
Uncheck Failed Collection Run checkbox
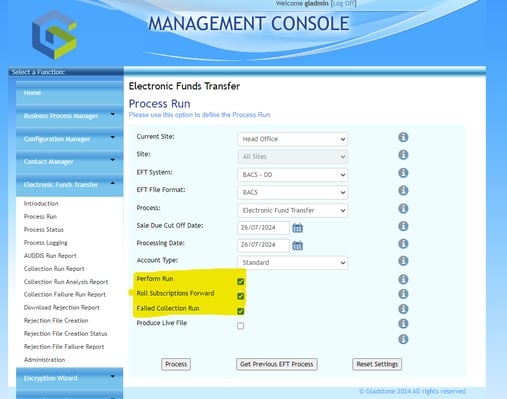pyautogui.click(x=240, y=311)
